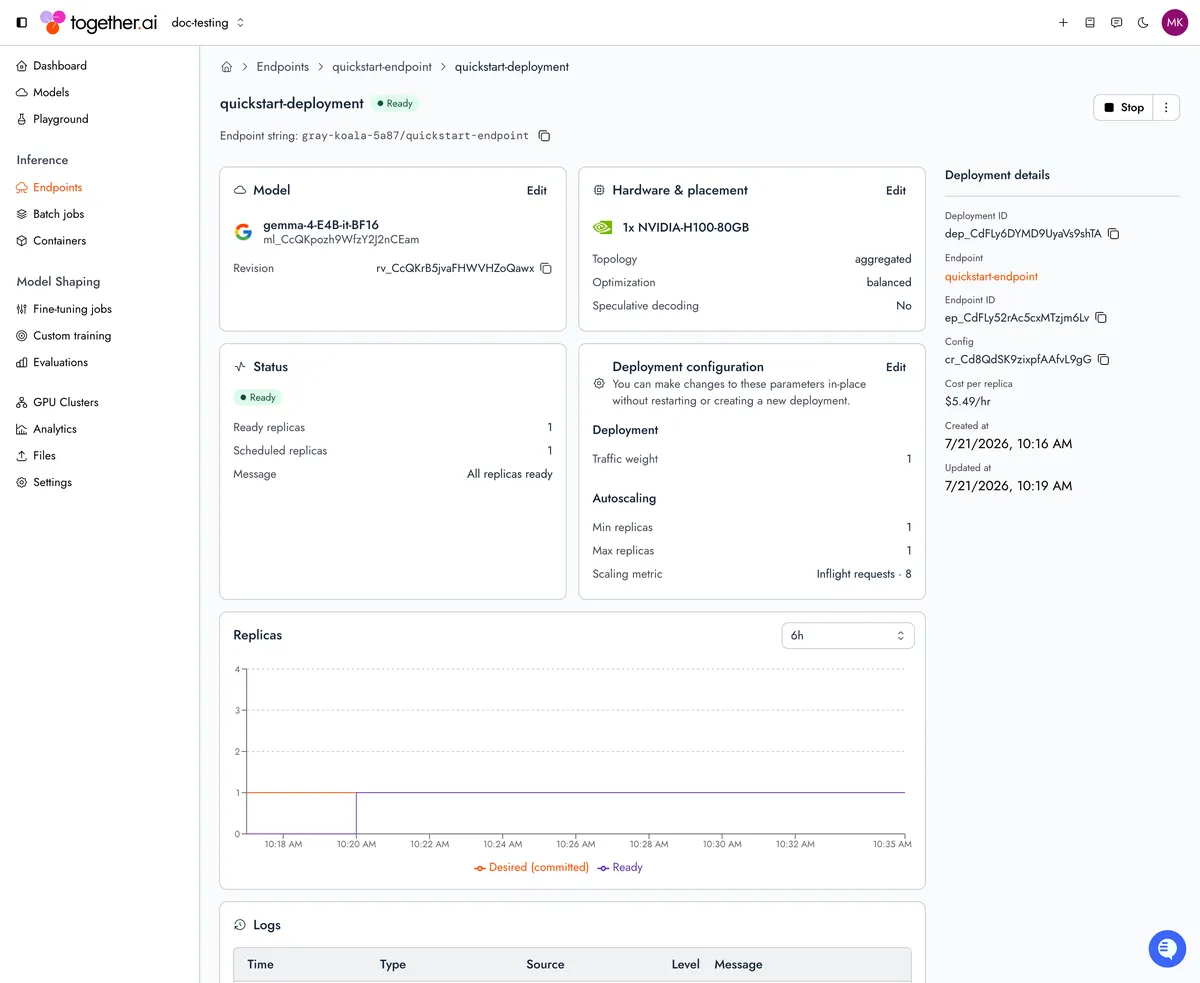This screenshot has height=983, width=1200.
Task: Click the Ready badge in Status card
Action: 258,397
